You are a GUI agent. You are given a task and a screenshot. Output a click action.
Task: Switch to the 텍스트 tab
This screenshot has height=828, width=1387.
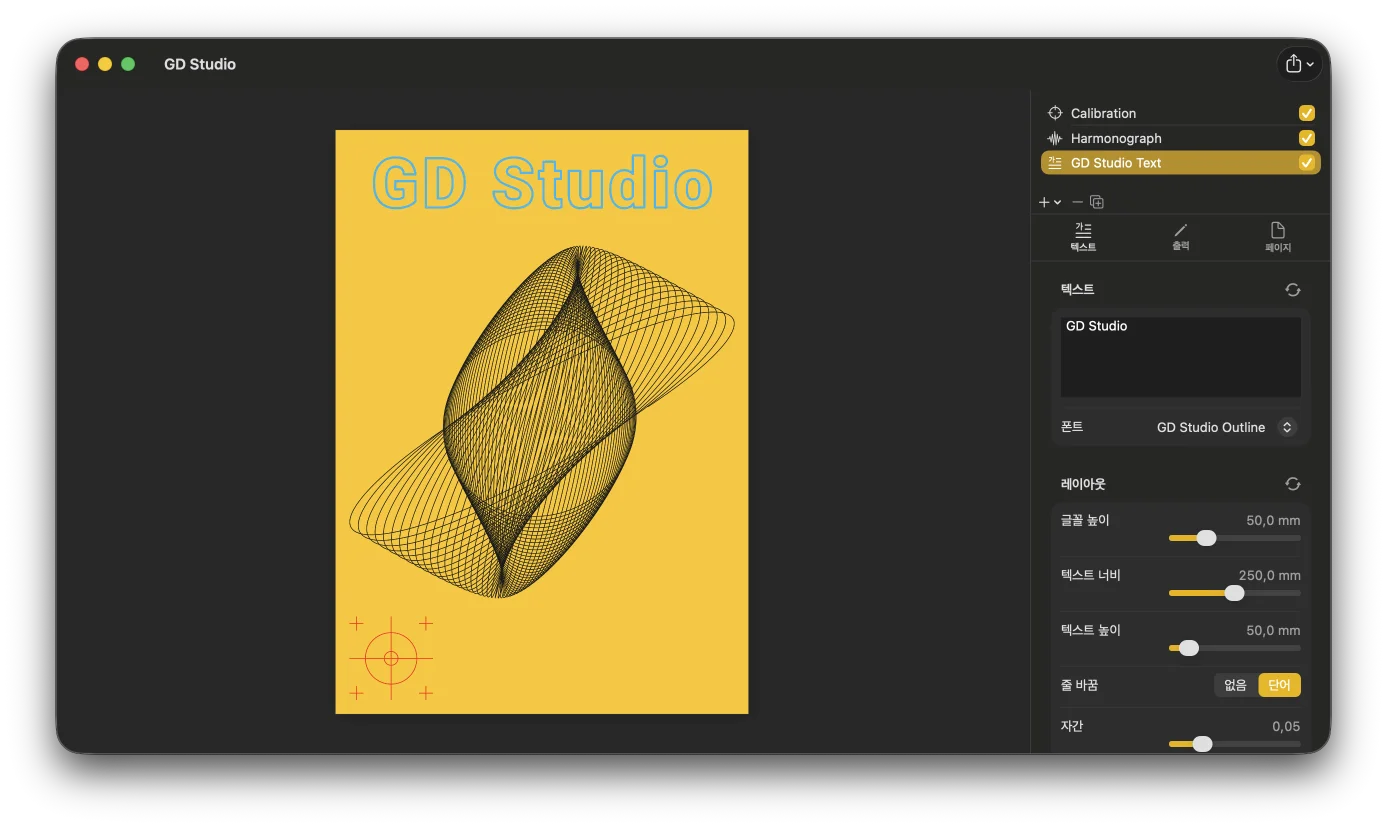pos(1083,237)
